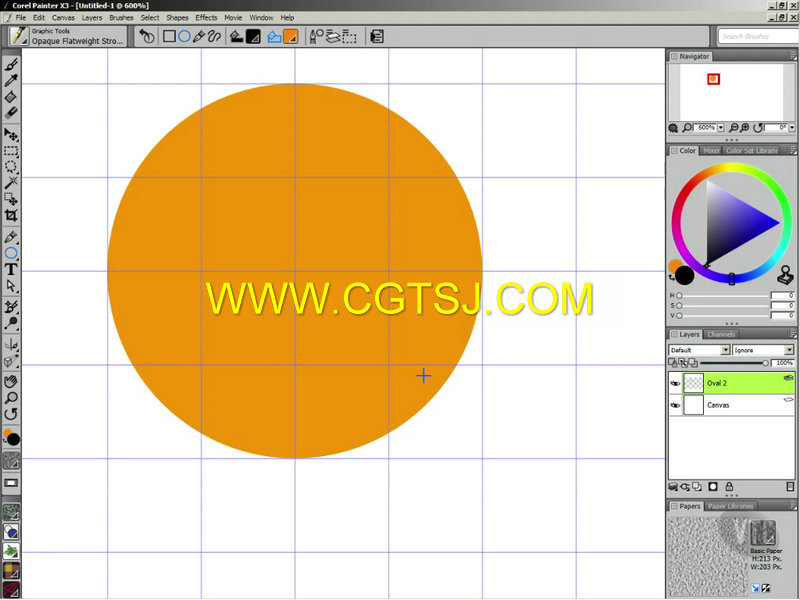Choose Quick Curve in property bar
800x600 pixels.
[x=214, y=37]
